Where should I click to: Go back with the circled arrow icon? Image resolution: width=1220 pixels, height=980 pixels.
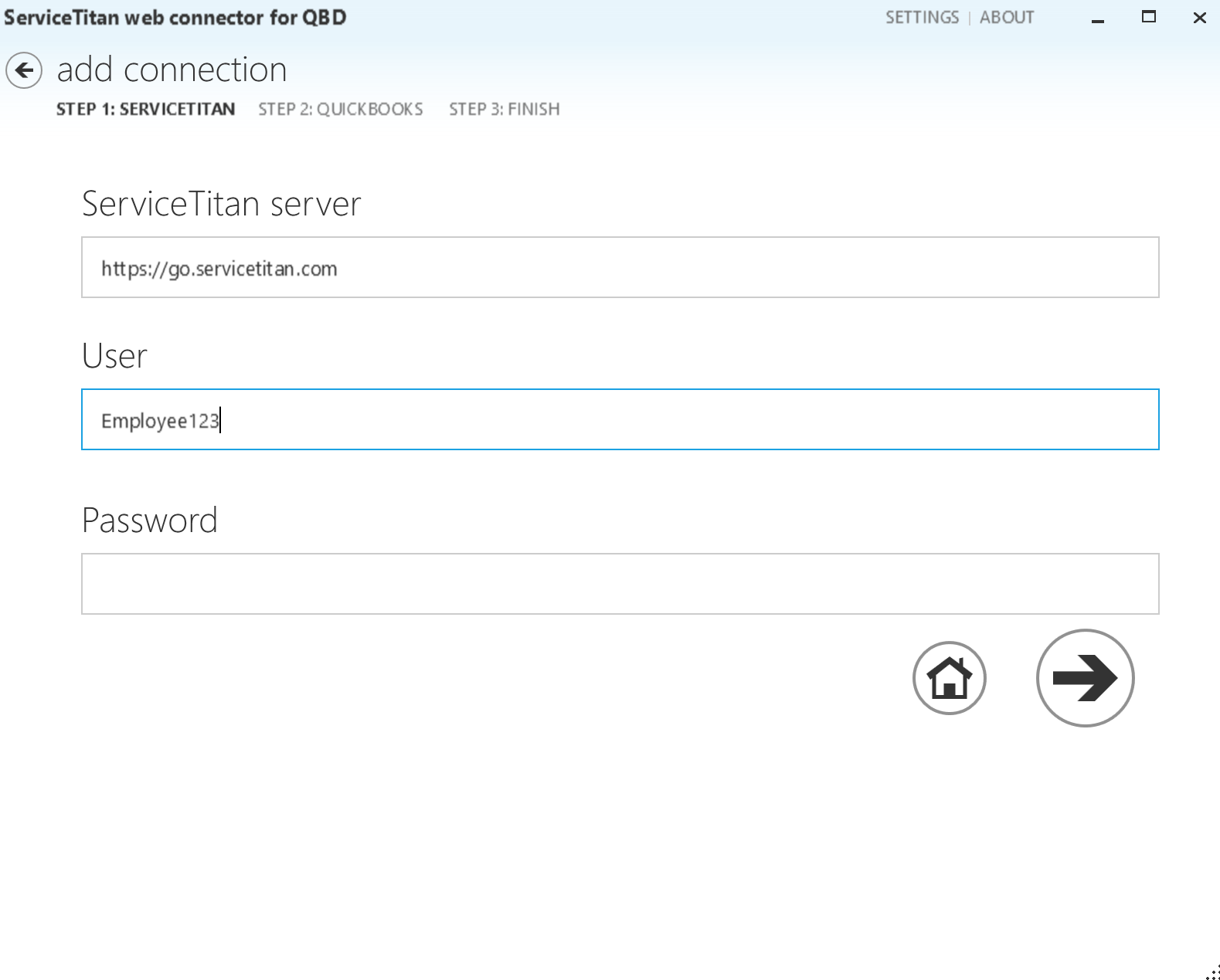[24, 71]
